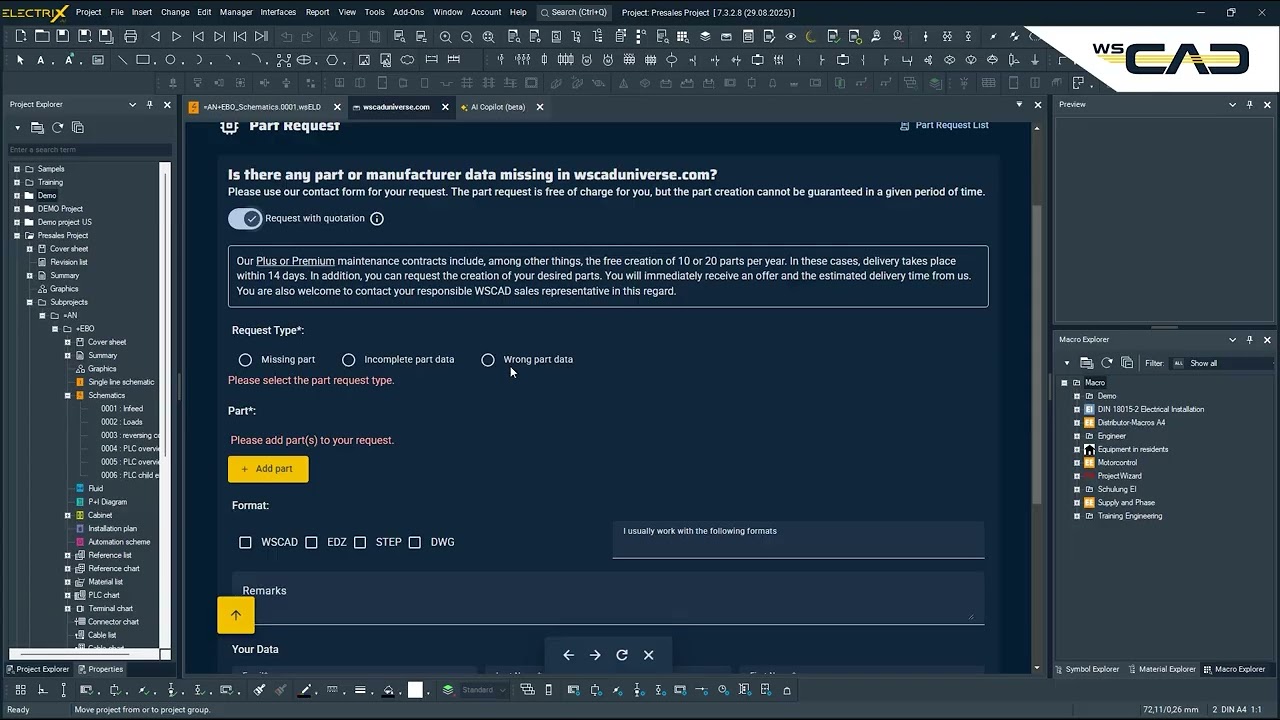
Task: Check the WSCAD format checkbox
Action: [245, 542]
